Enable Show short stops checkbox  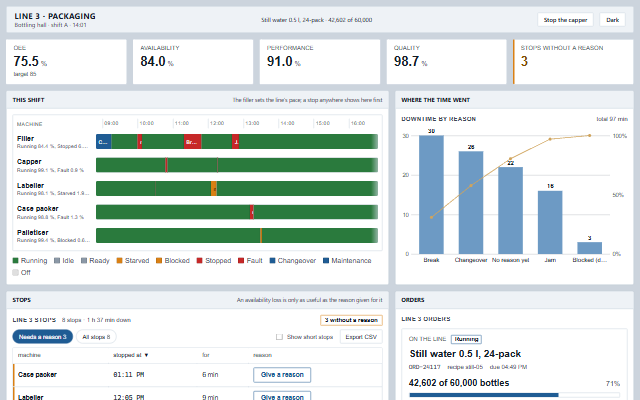279,337
